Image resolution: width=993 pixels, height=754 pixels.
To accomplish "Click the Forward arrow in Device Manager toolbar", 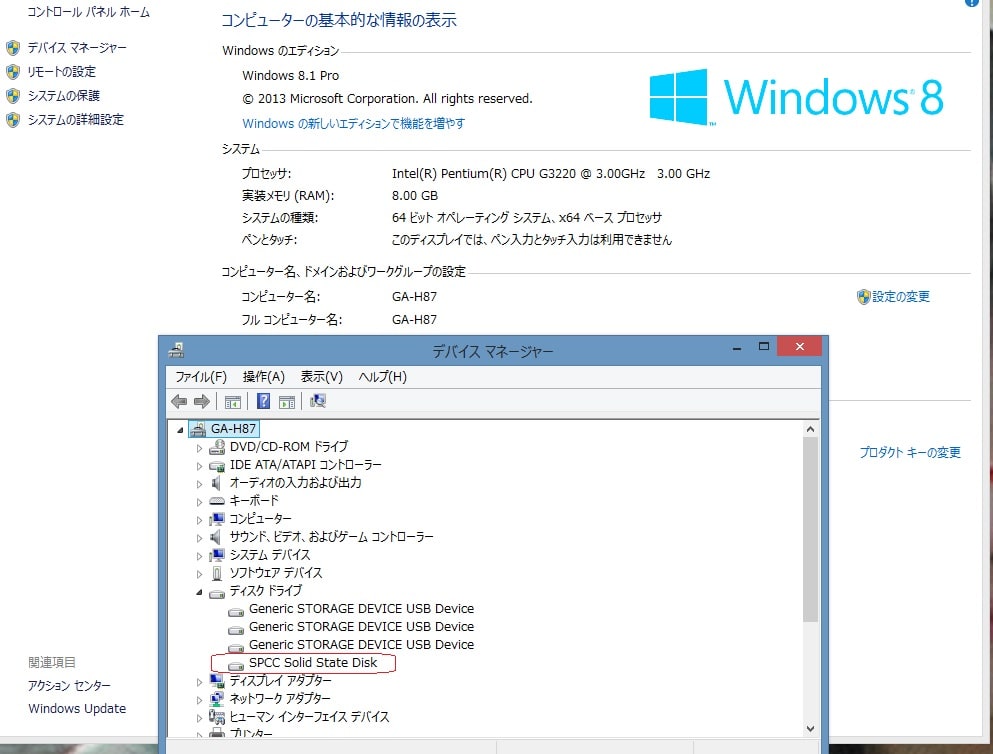I will [201, 401].
